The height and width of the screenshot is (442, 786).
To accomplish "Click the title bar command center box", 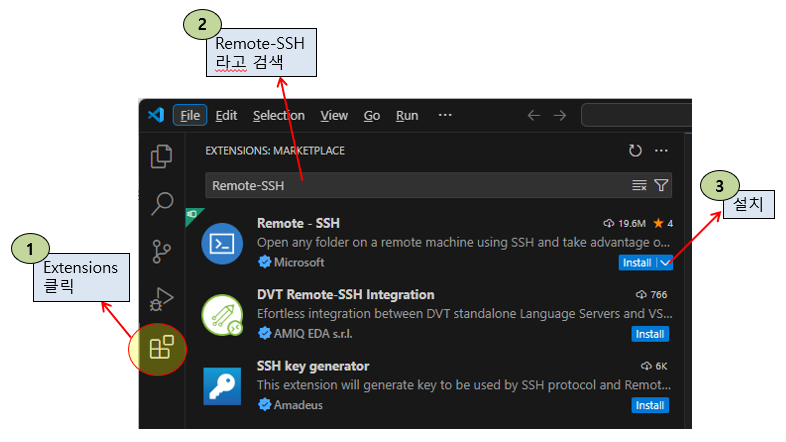I will pos(637,115).
